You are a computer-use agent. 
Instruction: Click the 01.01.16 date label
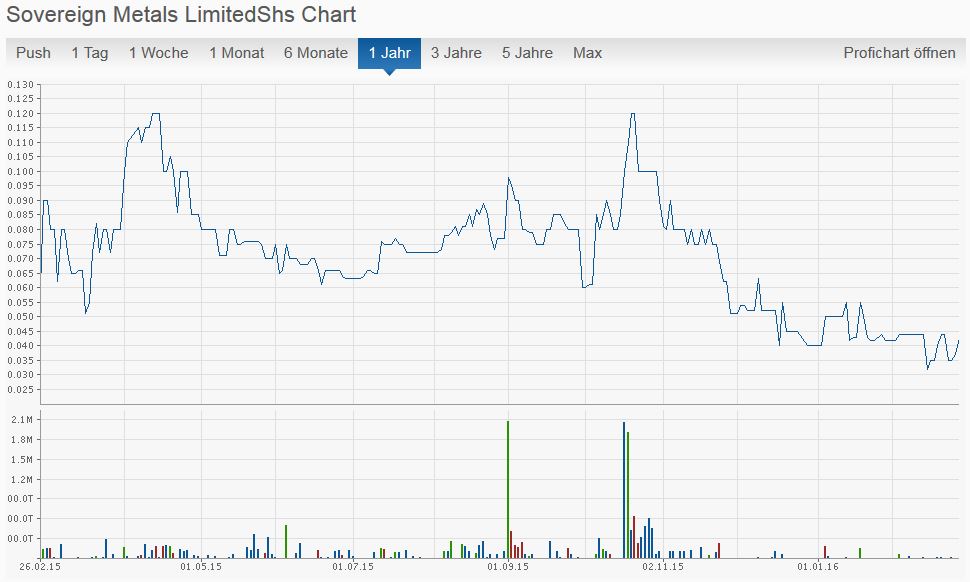click(818, 567)
